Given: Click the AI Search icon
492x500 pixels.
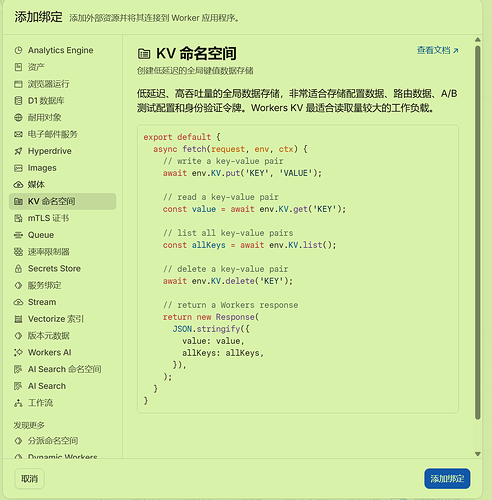Looking at the screenshot, I should pos(18,386).
